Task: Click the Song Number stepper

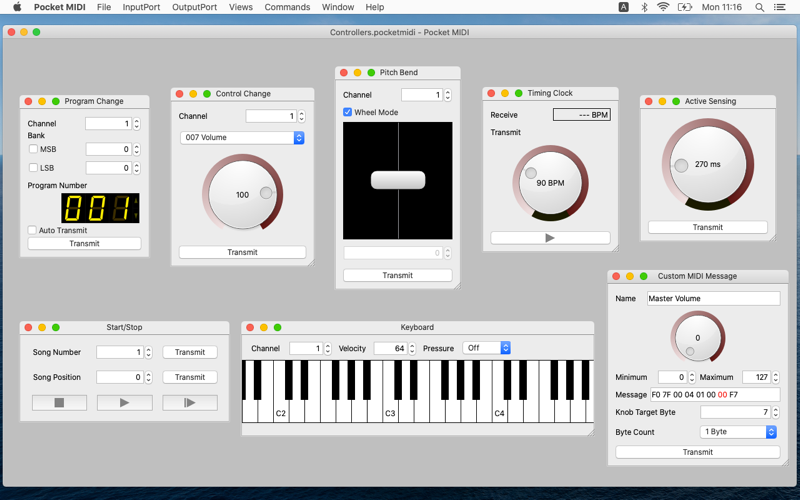Action: tap(148, 352)
